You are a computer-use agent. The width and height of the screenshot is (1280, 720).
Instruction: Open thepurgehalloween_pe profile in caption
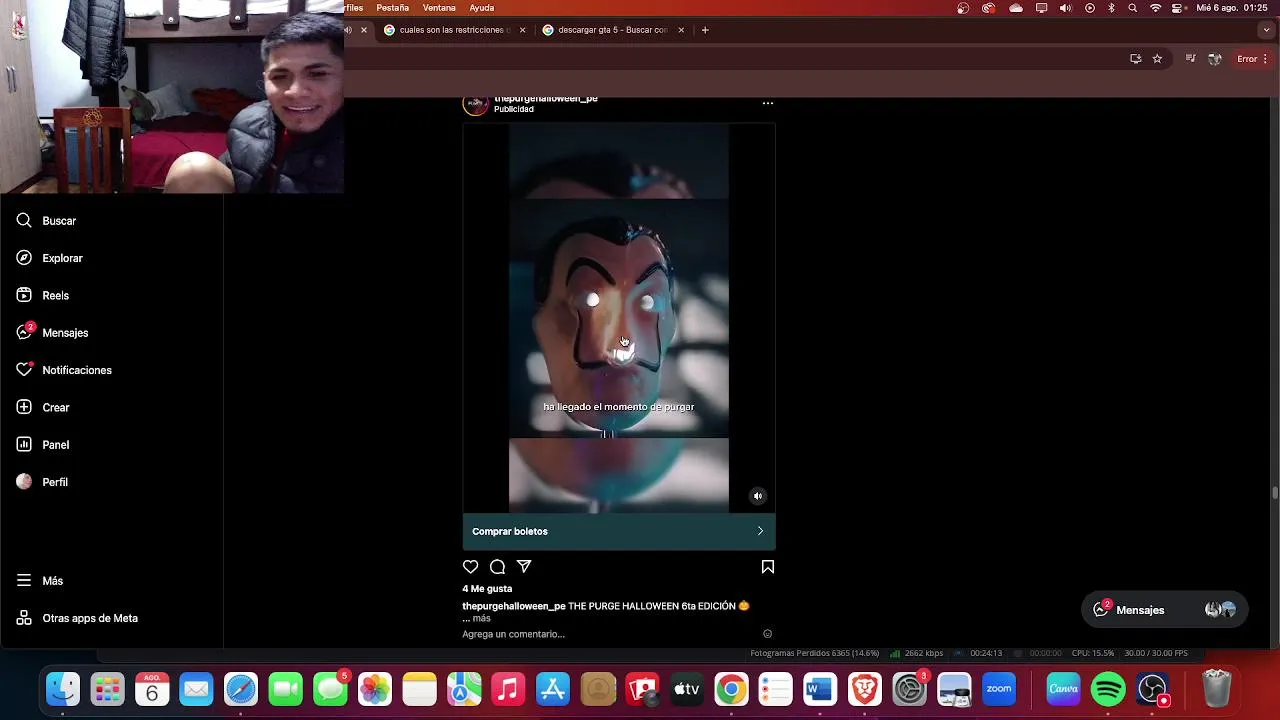tap(514, 607)
